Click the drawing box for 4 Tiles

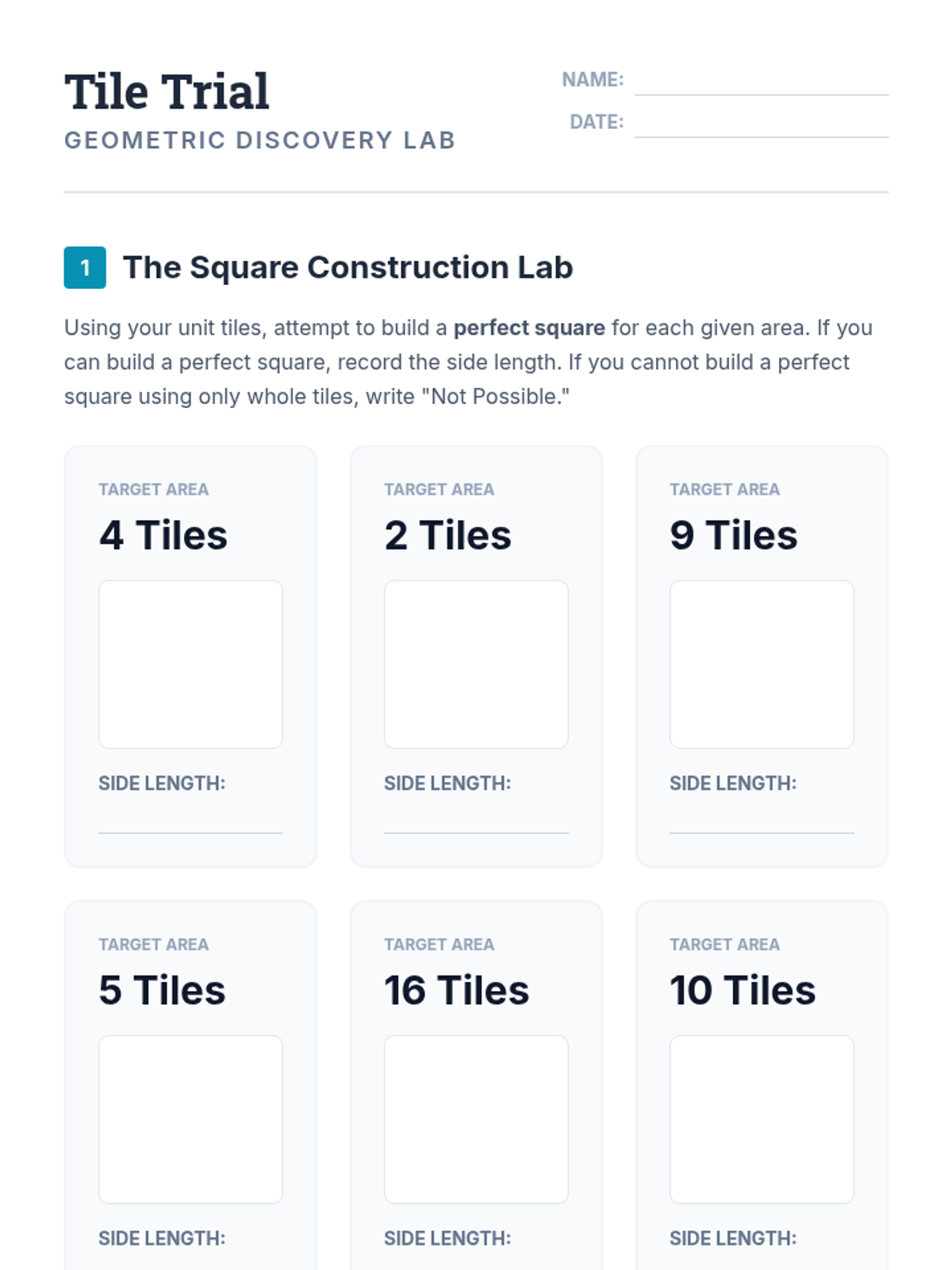click(x=190, y=664)
